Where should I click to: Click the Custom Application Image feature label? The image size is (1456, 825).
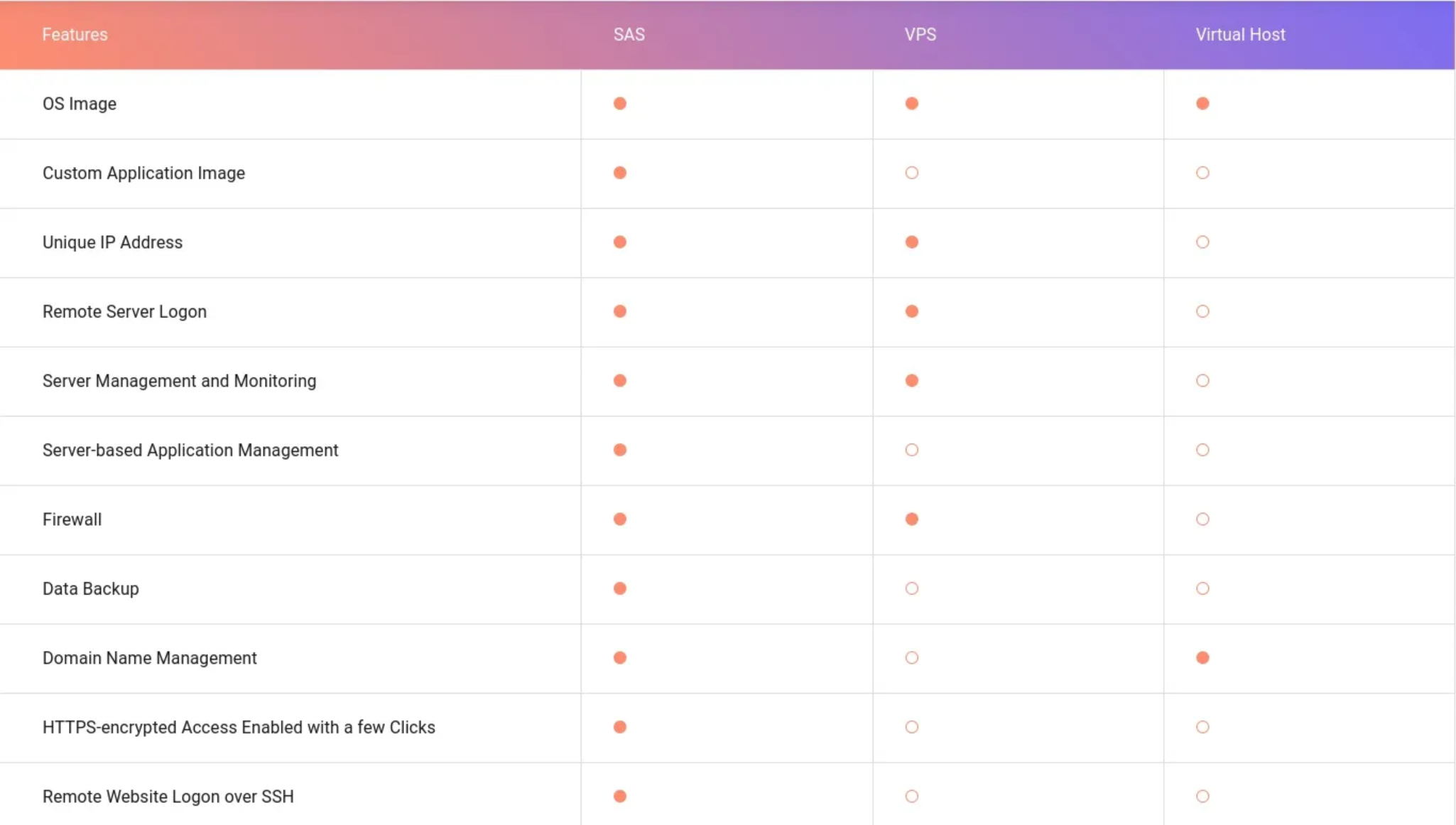click(x=143, y=173)
